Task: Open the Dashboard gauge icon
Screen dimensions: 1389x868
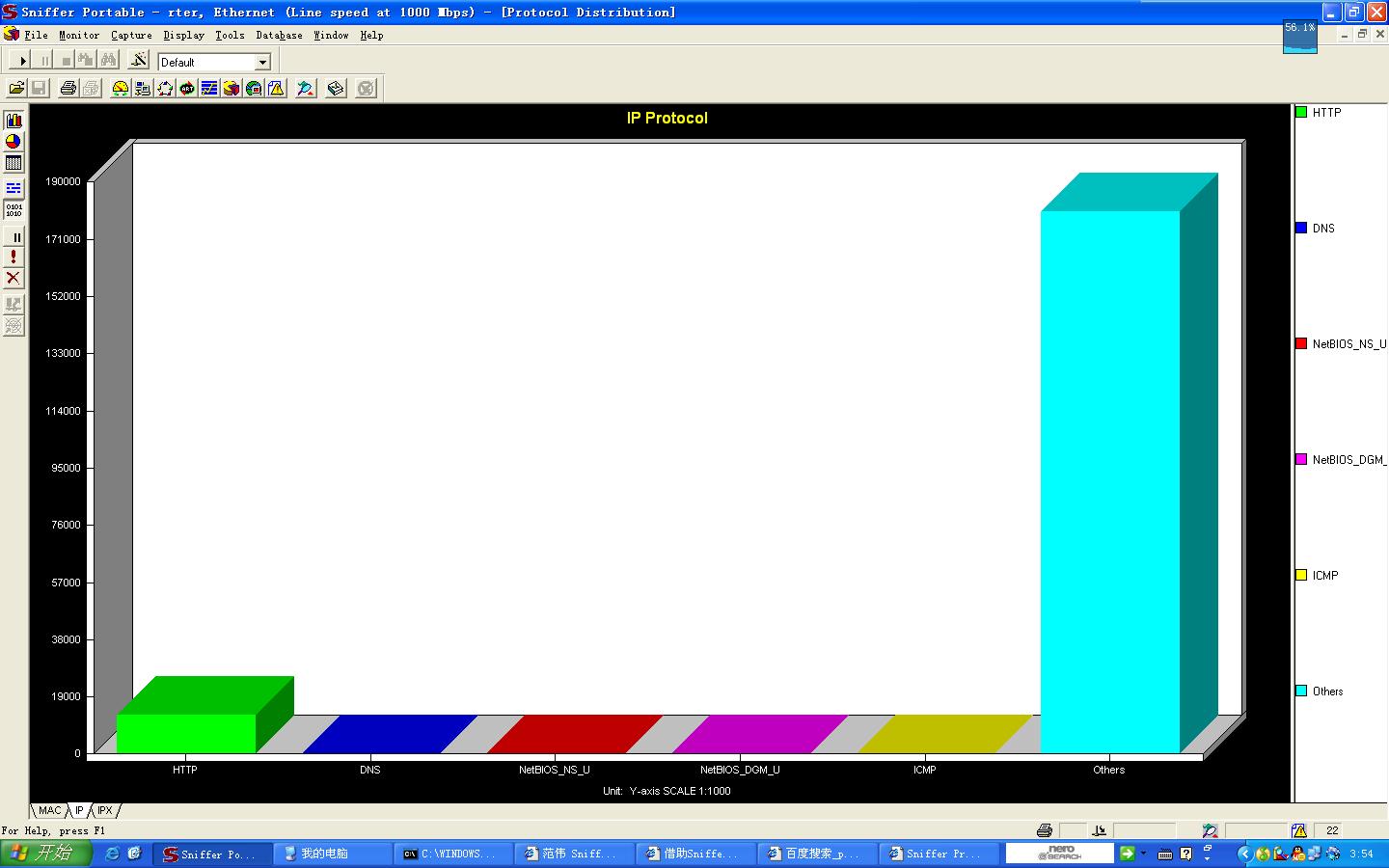Action: click(x=121, y=89)
